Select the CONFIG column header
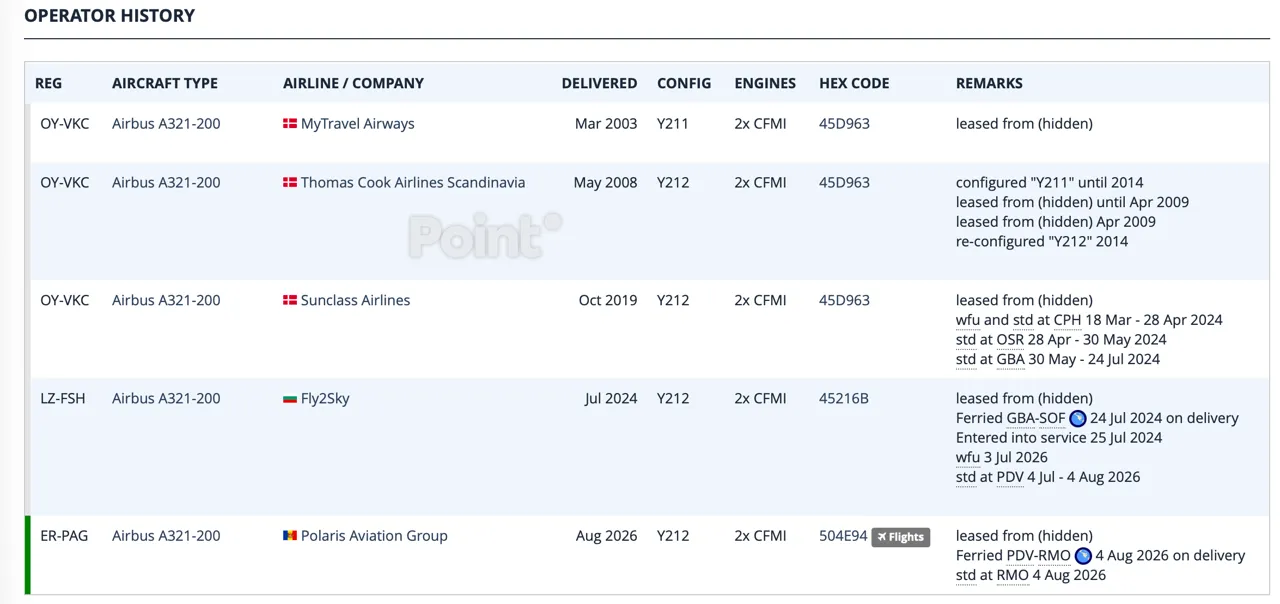 click(684, 83)
